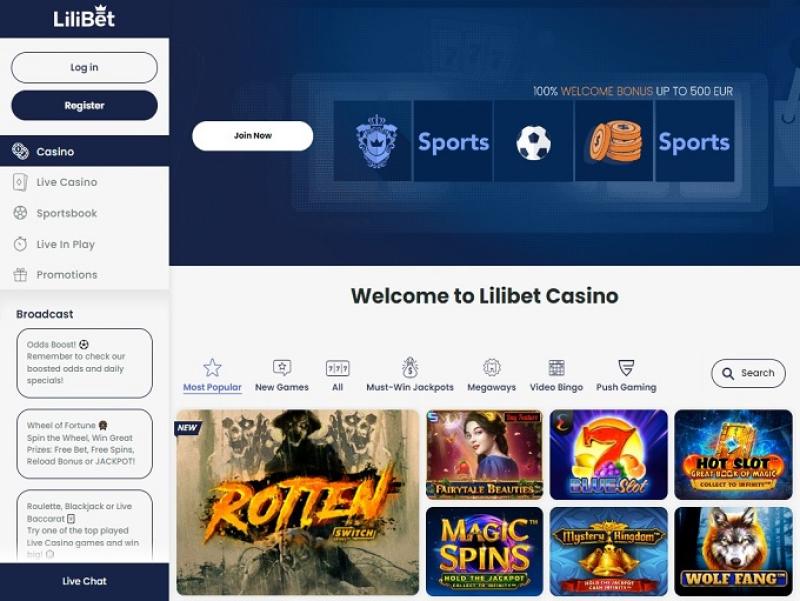Image resolution: width=800 pixels, height=601 pixels.
Task: Click the Join Now banner button
Action: pyautogui.click(x=253, y=136)
